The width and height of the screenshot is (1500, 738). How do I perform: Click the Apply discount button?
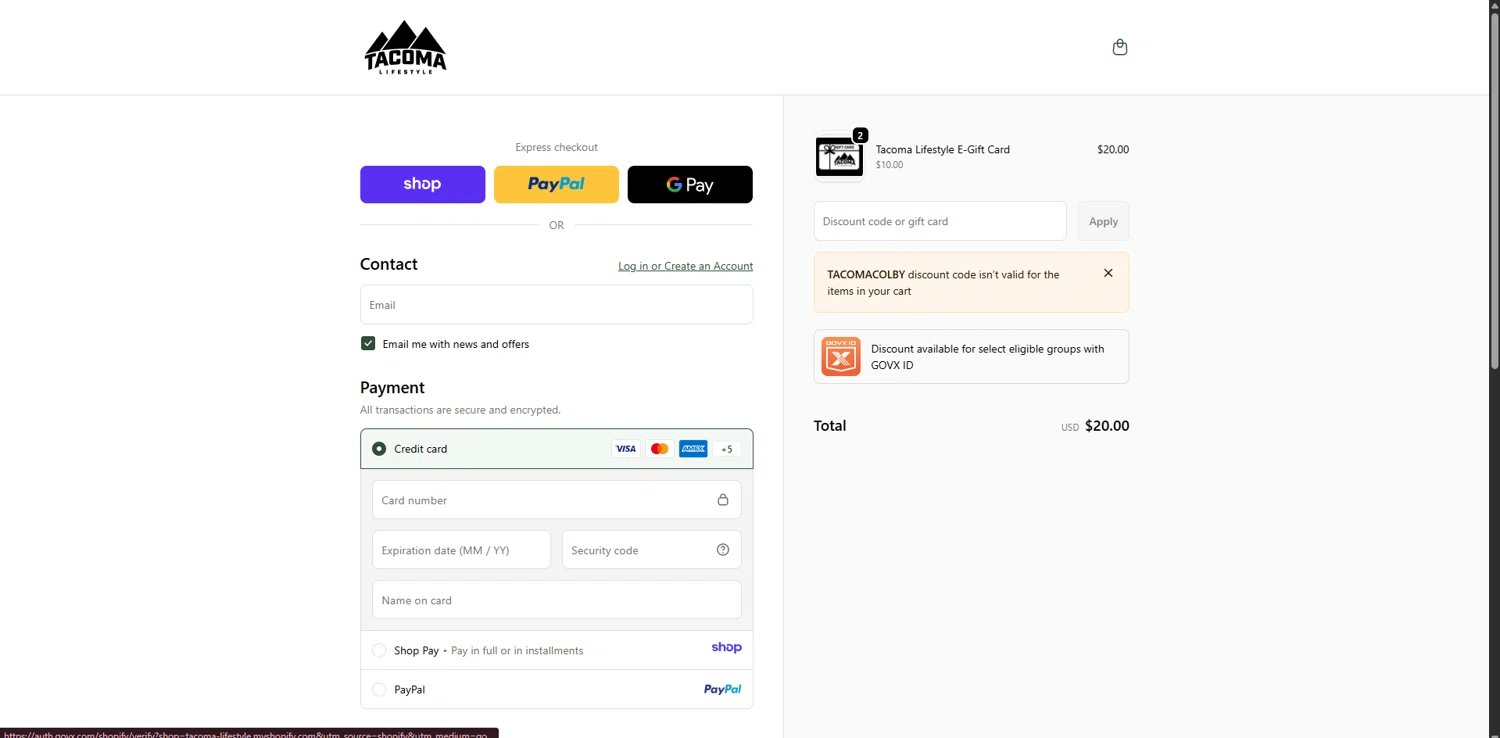click(1103, 221)
